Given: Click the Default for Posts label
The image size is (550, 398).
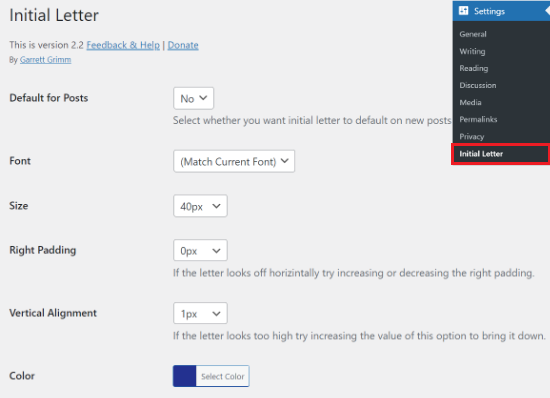Looking at the screenshot, I should pos(49,98).
